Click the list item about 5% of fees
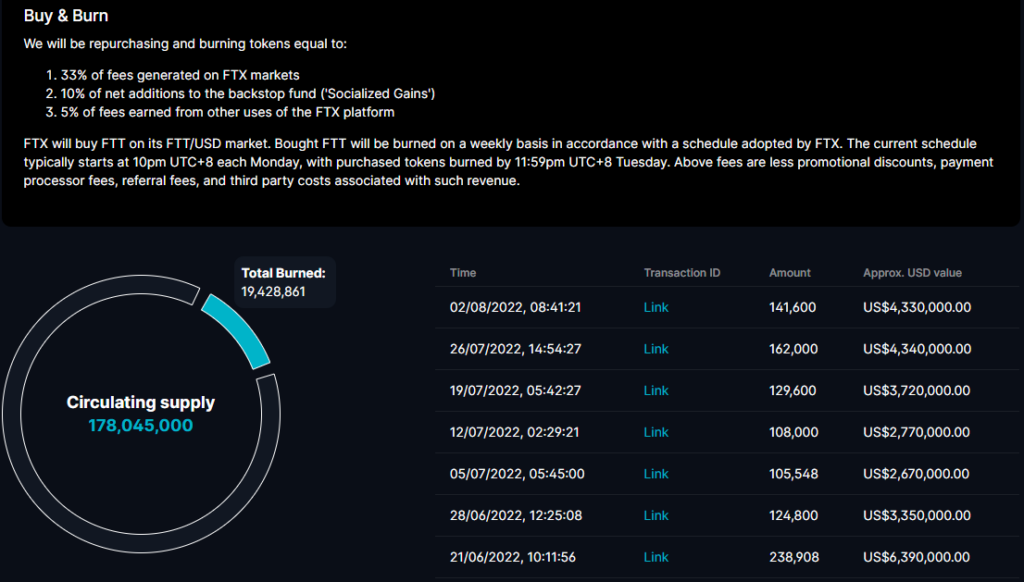The width and height of the screenshot is (1024, 582). [219, 112]
